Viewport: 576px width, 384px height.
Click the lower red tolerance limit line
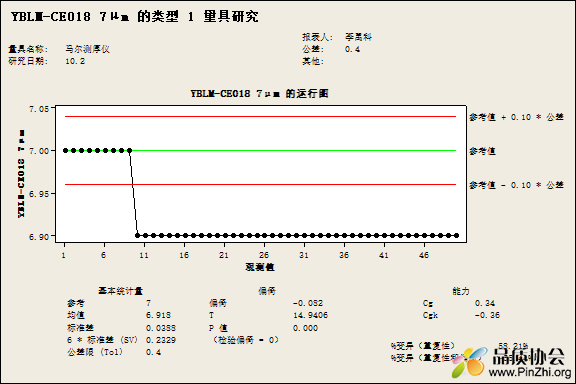[x=260, y=184]
